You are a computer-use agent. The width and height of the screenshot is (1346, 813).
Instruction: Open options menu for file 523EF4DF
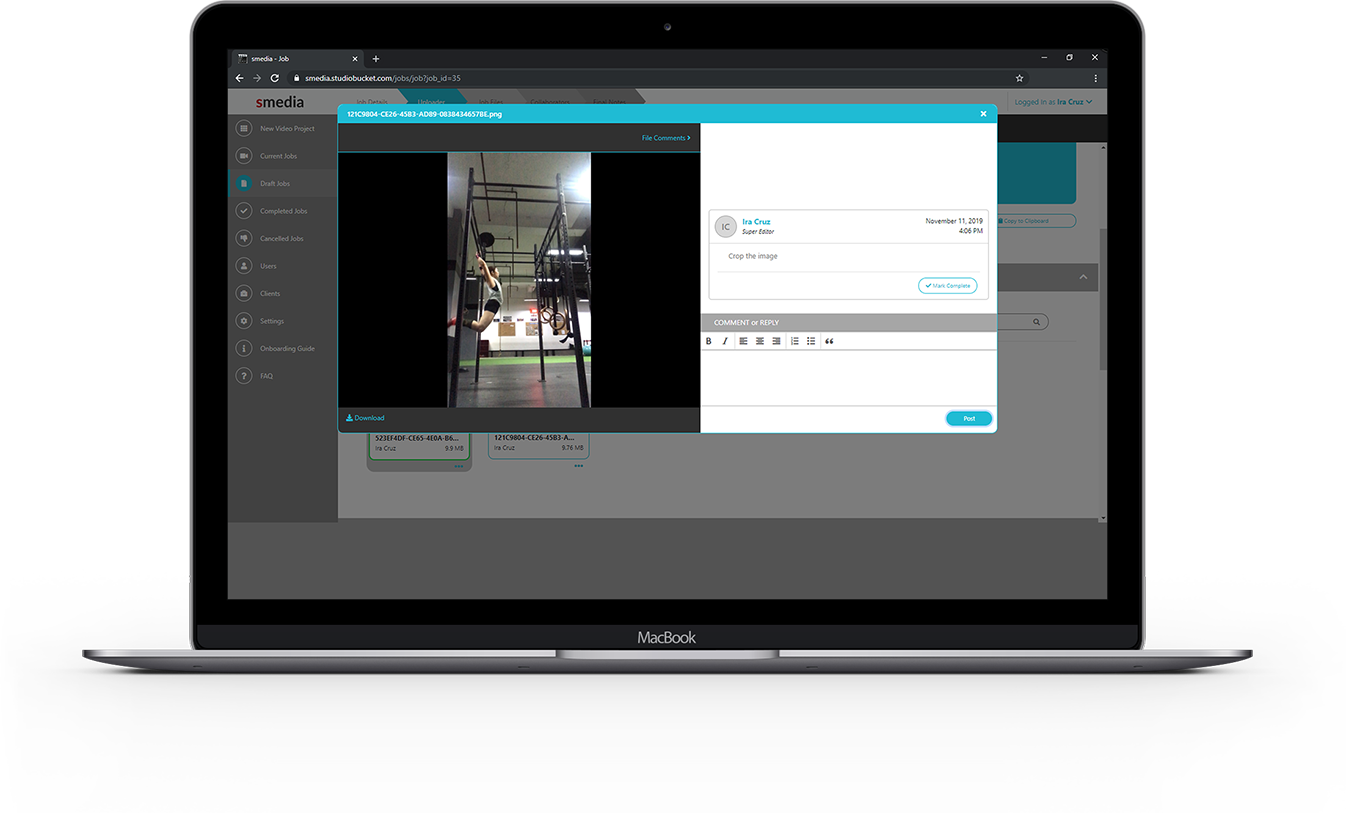[x=459, y=466]
